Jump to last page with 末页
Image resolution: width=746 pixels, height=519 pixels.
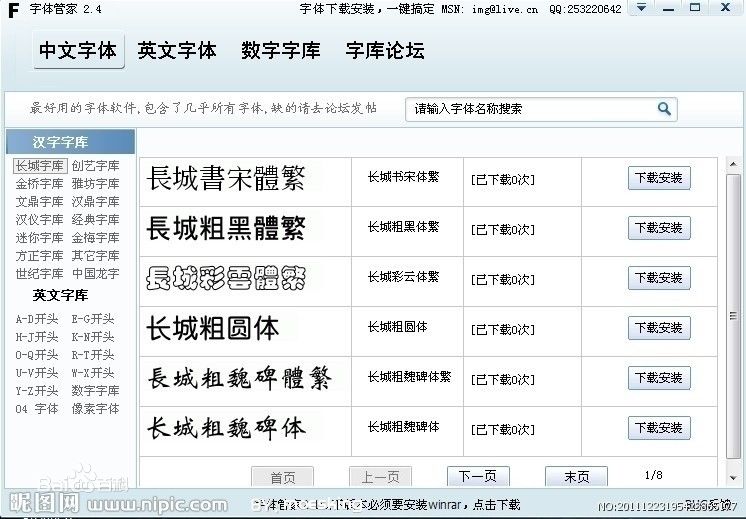576,477
